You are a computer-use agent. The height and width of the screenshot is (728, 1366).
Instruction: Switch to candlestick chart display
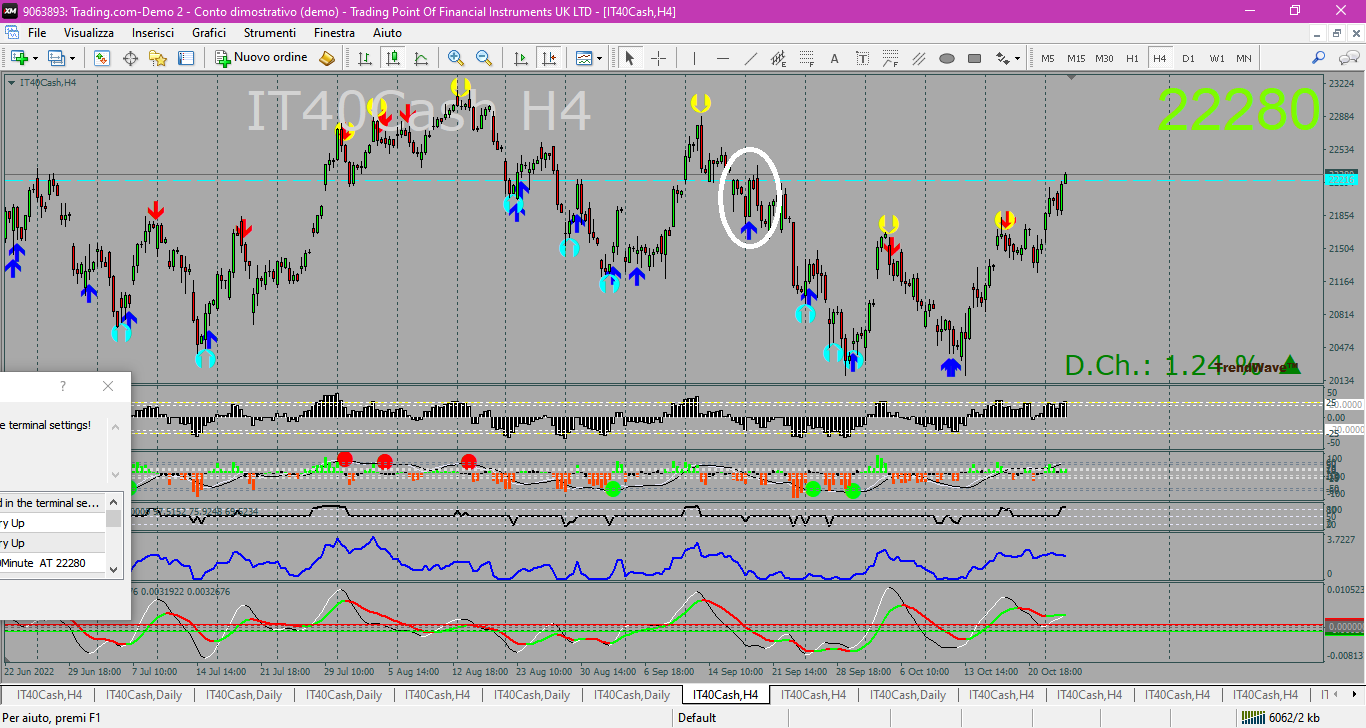(x=393, y=58)
